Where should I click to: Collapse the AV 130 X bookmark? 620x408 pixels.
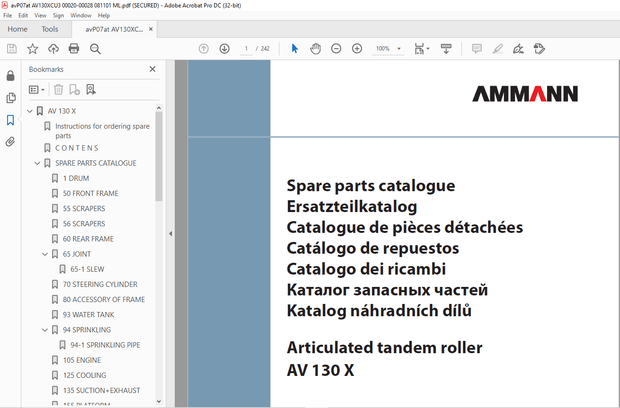pos(30,111)
